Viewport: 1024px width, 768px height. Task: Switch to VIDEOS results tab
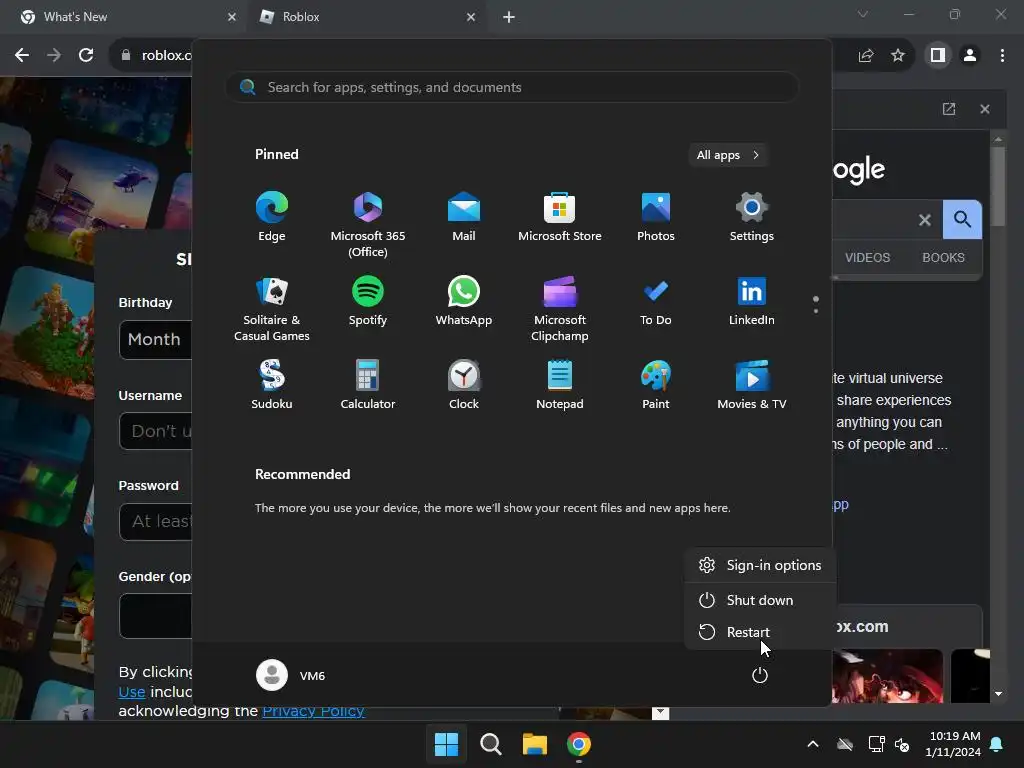click(x=867, y=257)
